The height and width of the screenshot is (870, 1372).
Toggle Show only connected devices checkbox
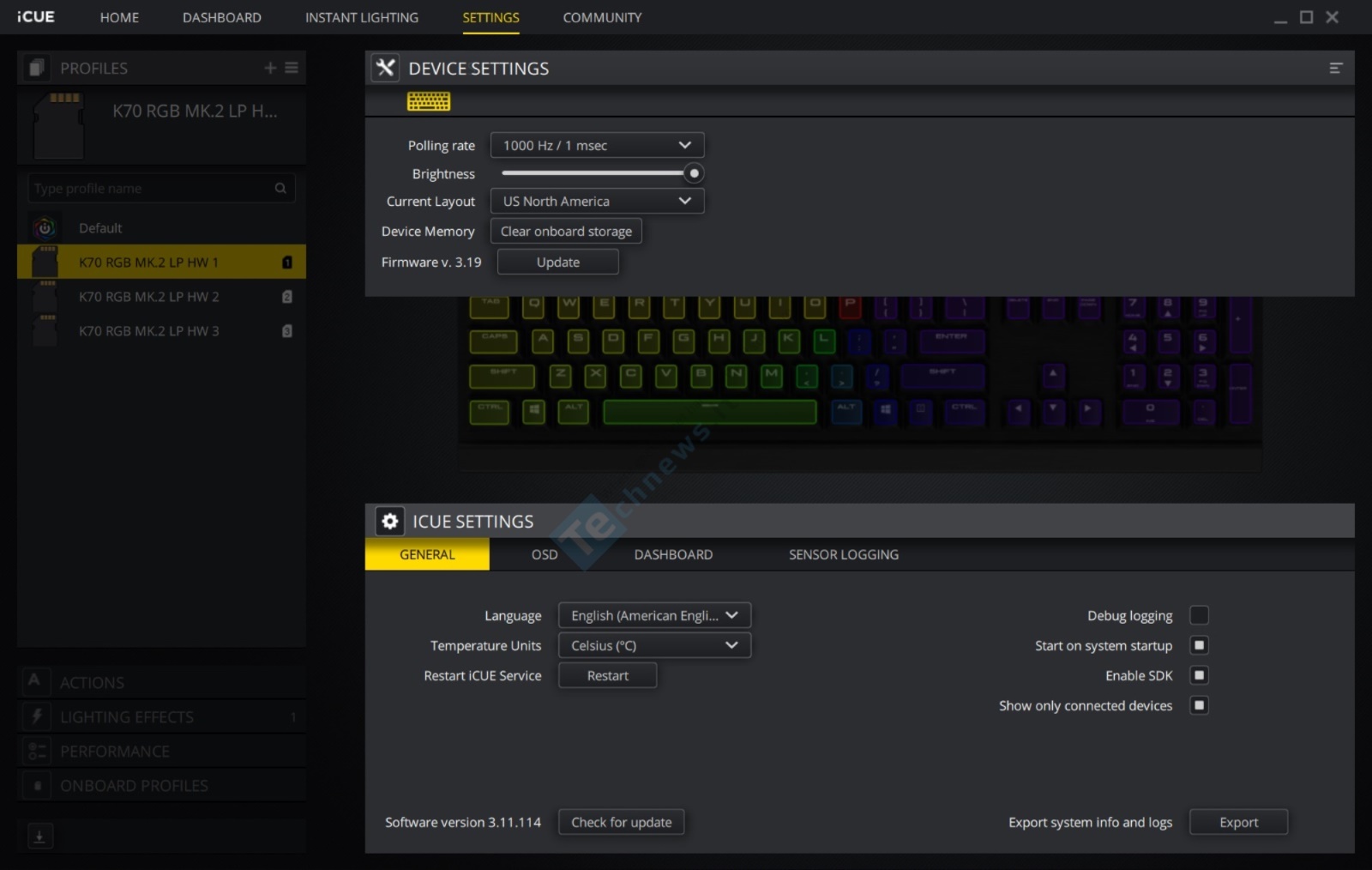click(1199, 705)
